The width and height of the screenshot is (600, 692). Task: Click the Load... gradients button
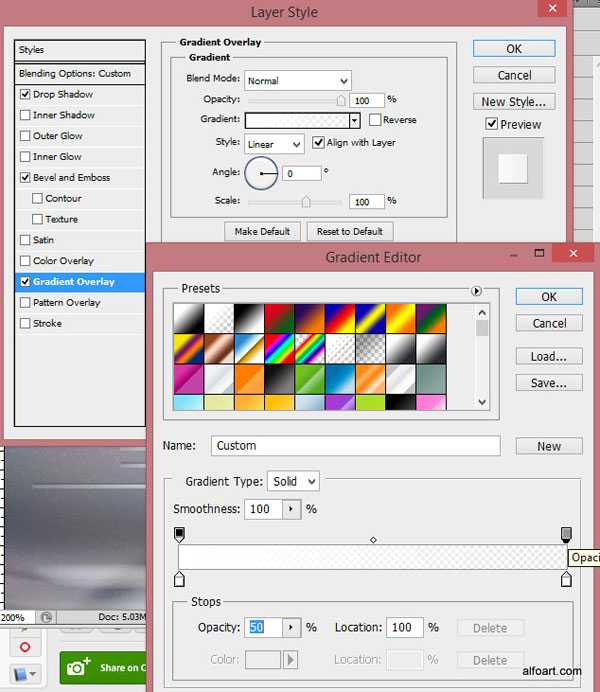click(549, 356)
